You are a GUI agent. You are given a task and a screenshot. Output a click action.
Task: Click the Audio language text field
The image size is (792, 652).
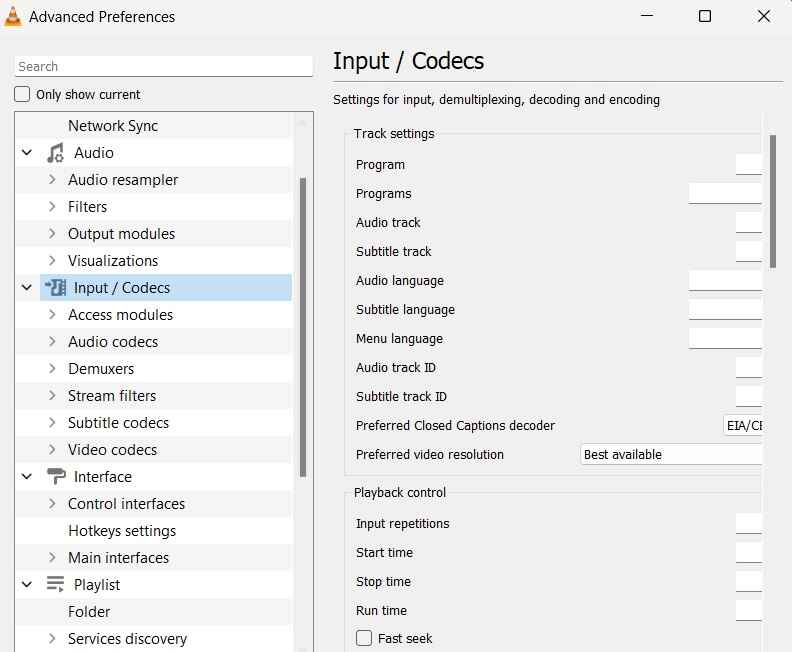tap(725, 280)
